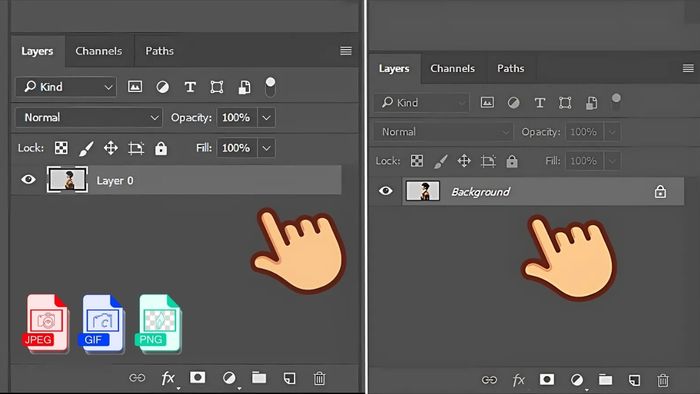Create new group in right panel
The image size is (700, 394).
pyautogui.click(x=605, y=379)
